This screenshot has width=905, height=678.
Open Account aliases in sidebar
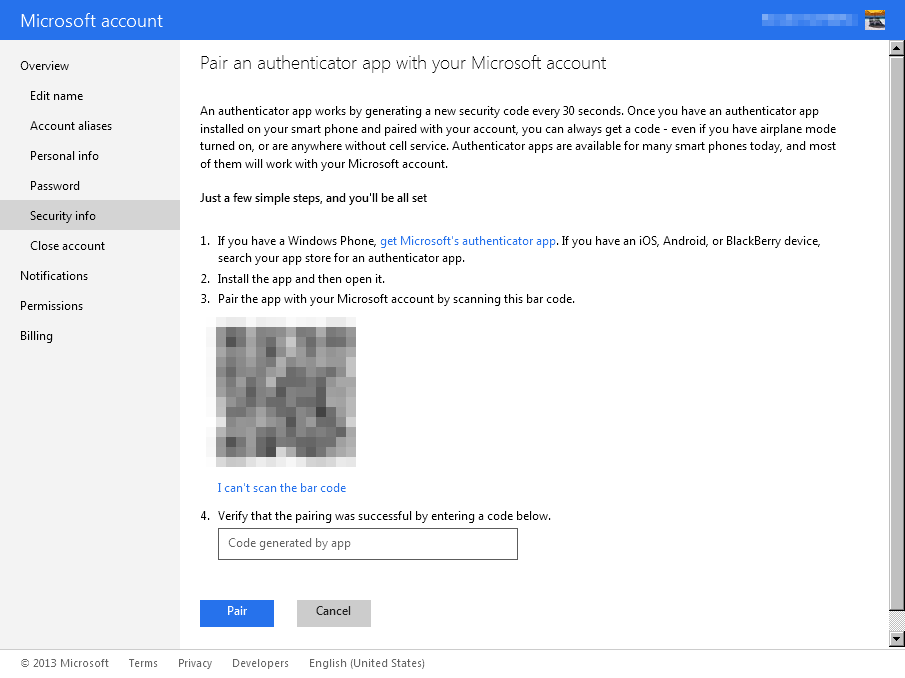[x=71, y=126]
